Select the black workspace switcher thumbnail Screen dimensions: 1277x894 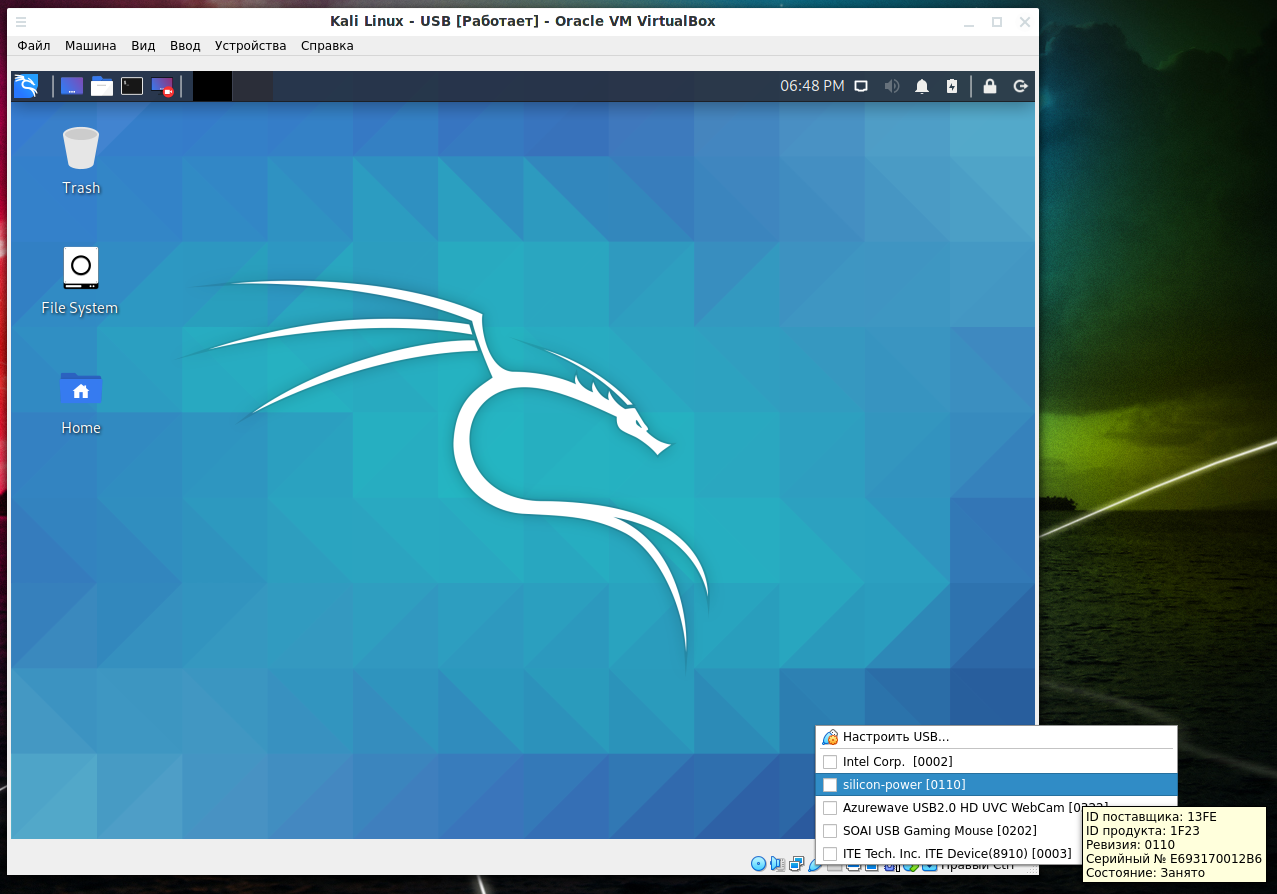[x=212, y=86]
